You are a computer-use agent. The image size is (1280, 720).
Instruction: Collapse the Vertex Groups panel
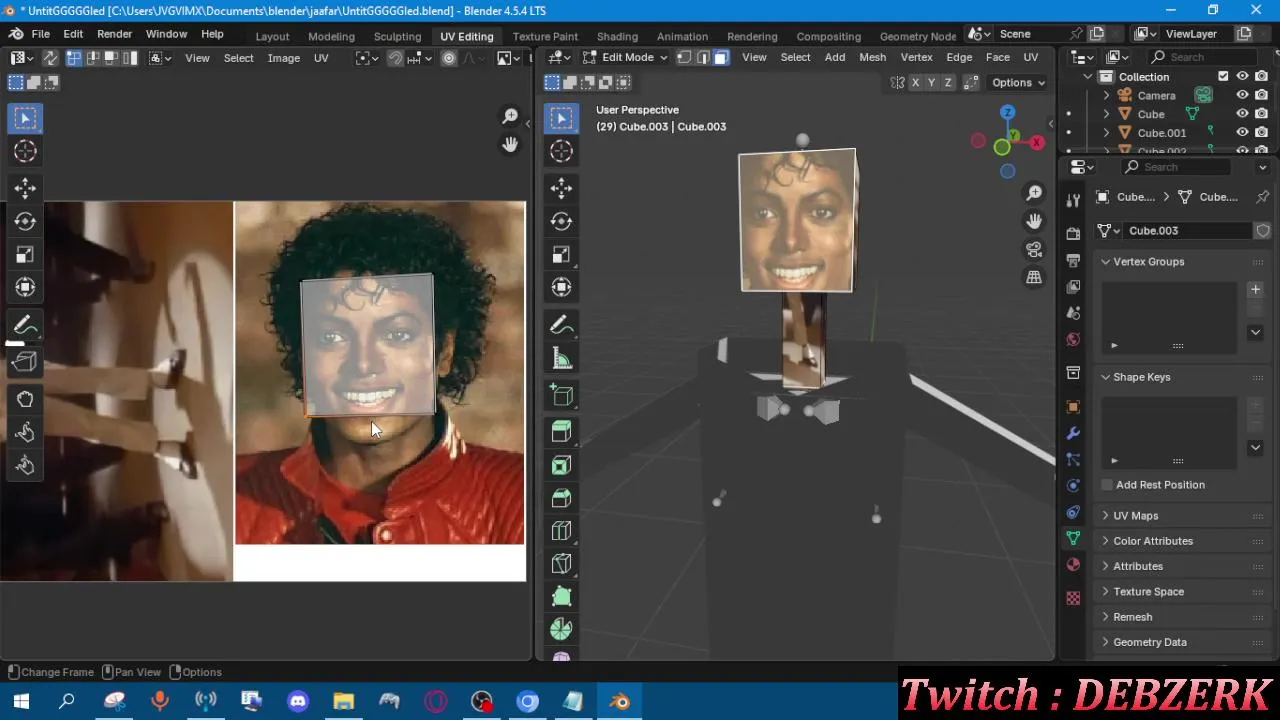coord(1148,262)
